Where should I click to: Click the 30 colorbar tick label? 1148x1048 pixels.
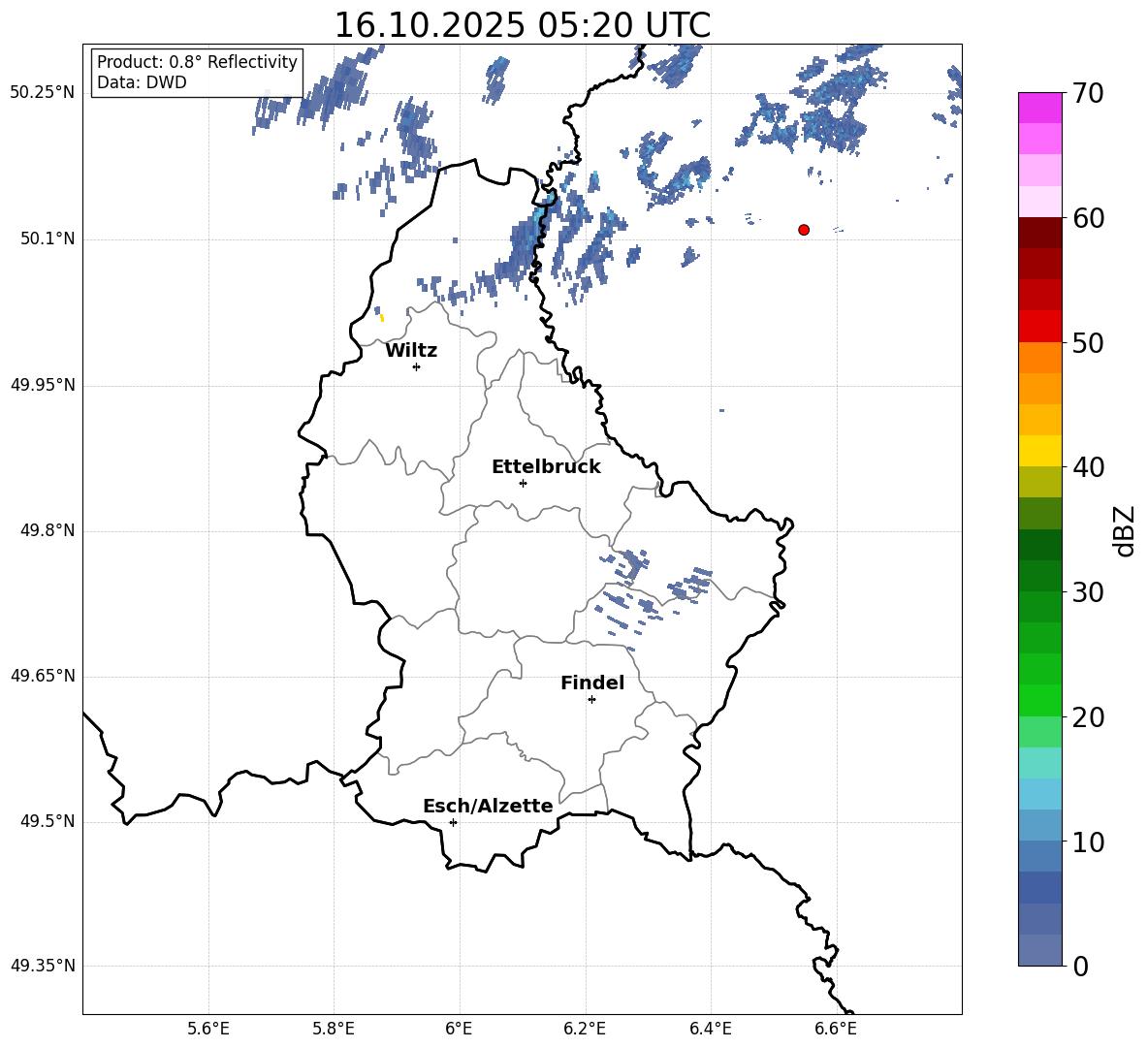[1088, 592]
